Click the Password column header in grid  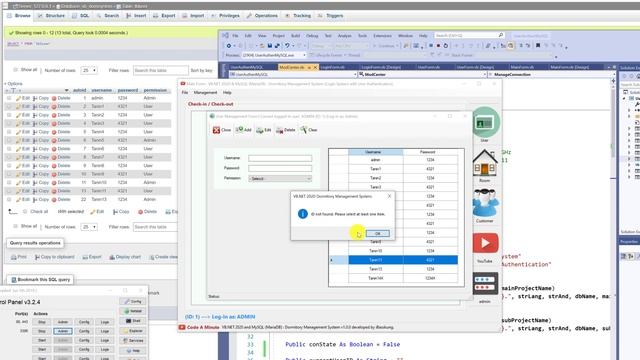click(430, 152)
